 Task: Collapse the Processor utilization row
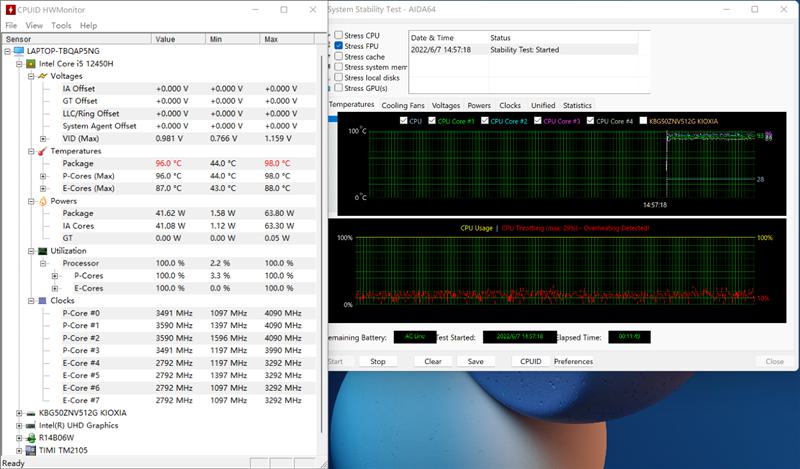click(x=43, y=263)
